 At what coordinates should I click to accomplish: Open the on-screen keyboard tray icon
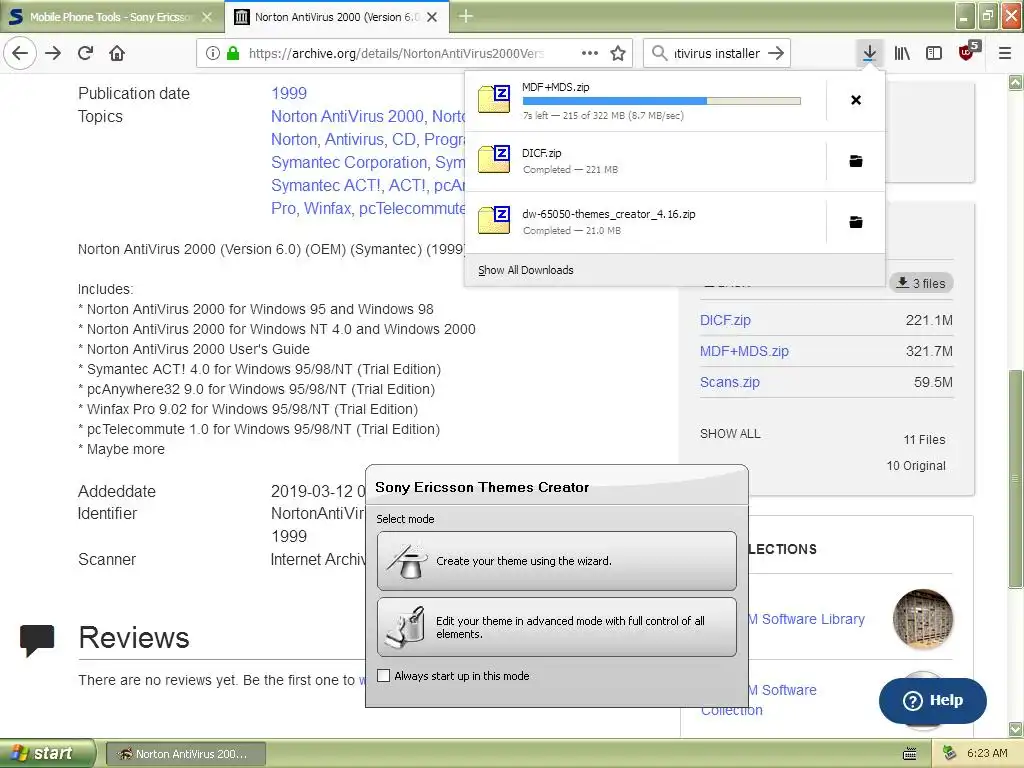(909, 754)
